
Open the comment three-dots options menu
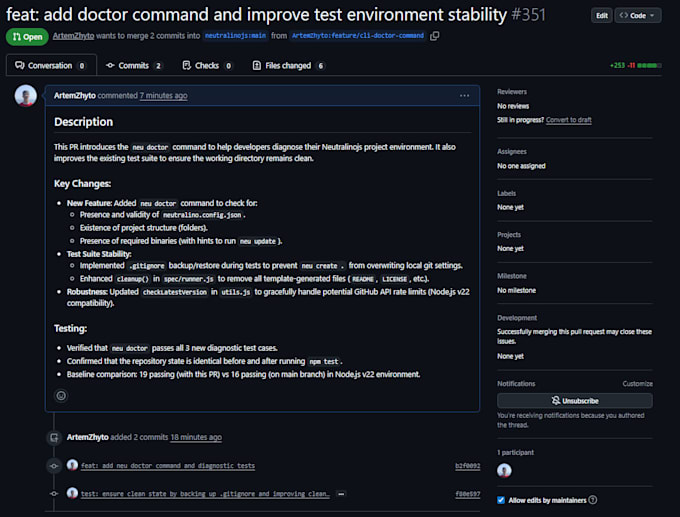coord(464,95)
